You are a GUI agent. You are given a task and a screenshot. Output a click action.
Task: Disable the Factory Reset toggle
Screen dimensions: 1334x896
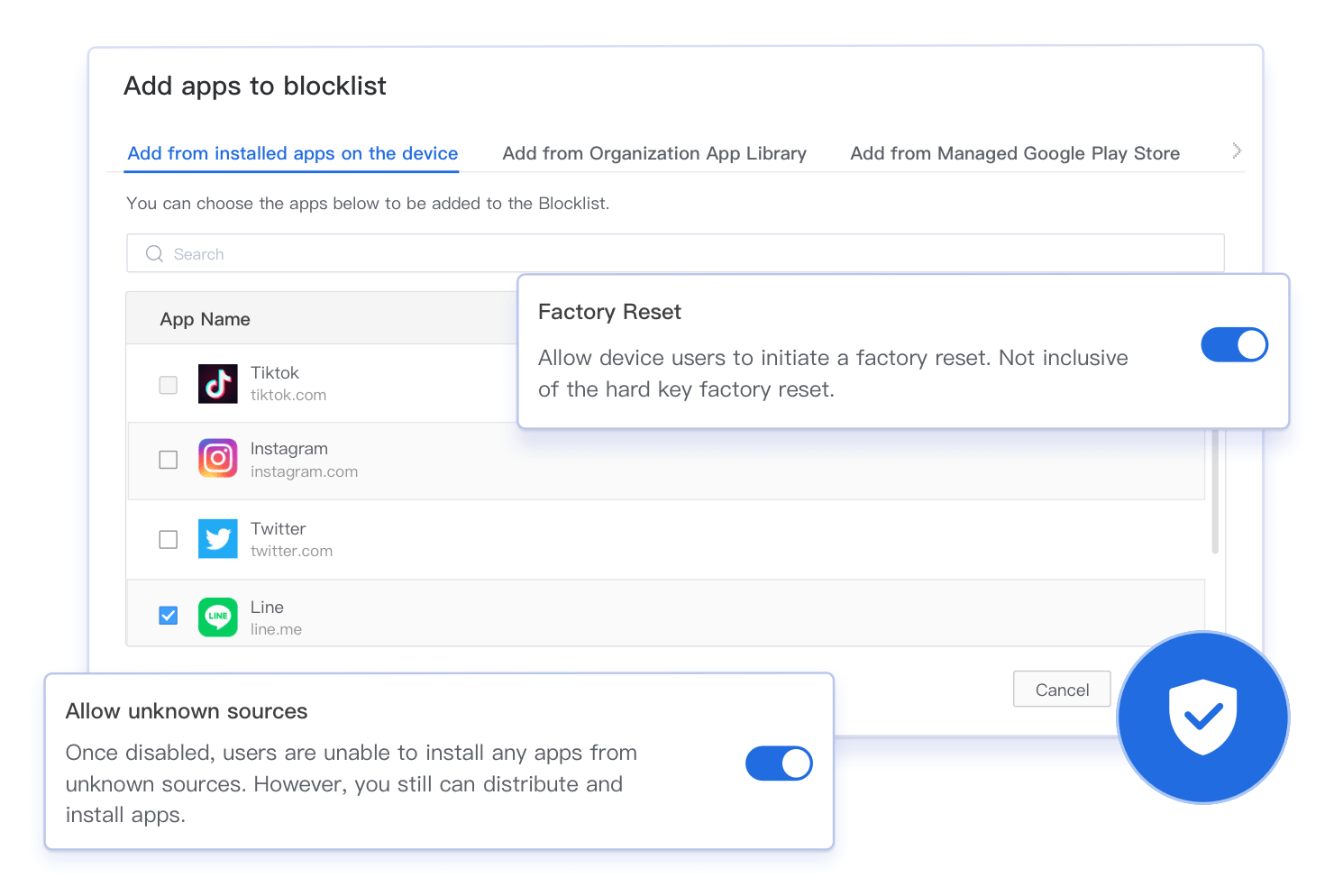pos(1234,344)
